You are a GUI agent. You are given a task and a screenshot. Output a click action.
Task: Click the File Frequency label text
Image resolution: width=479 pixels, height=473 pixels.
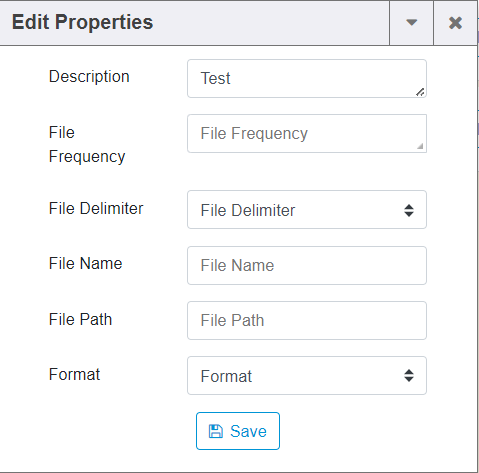(x=87, y=144)
